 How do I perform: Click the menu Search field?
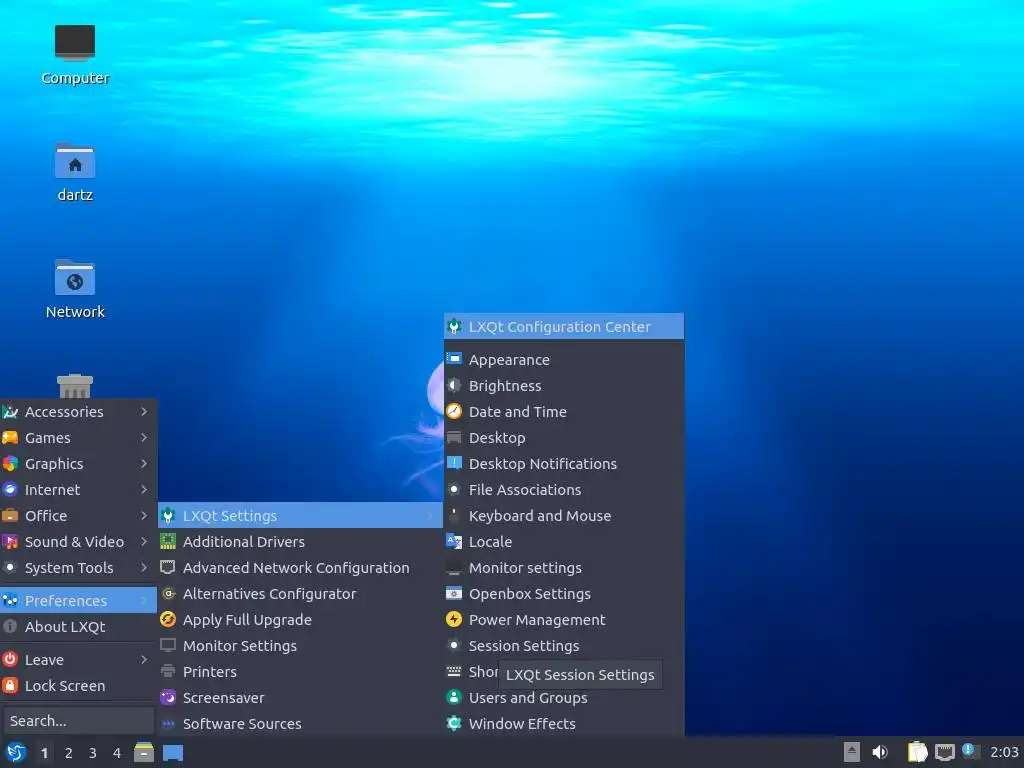pos(78,720)
